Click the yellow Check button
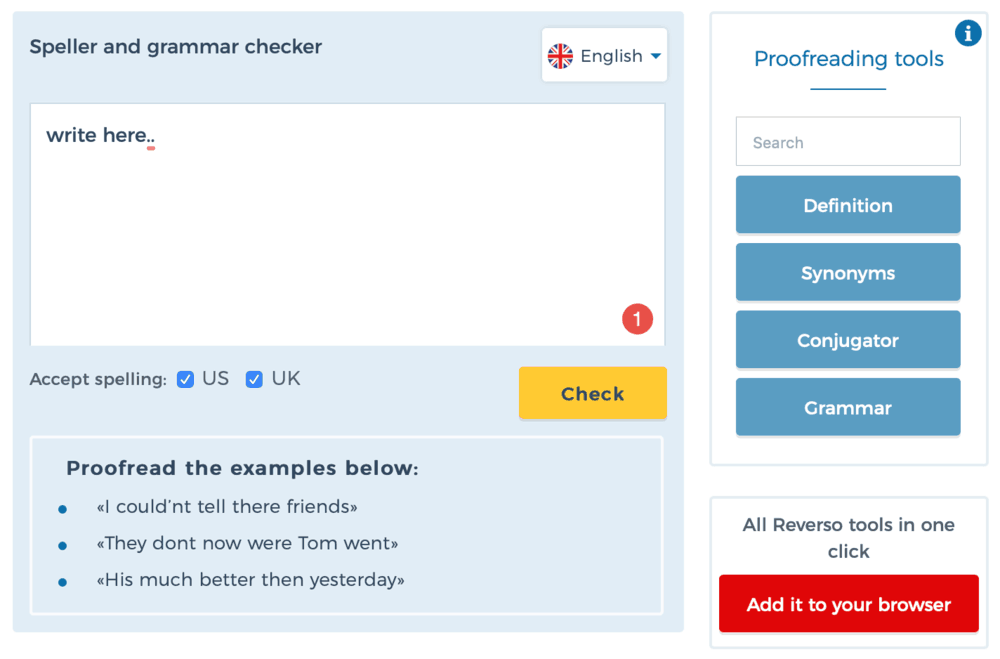 [592, 393]
